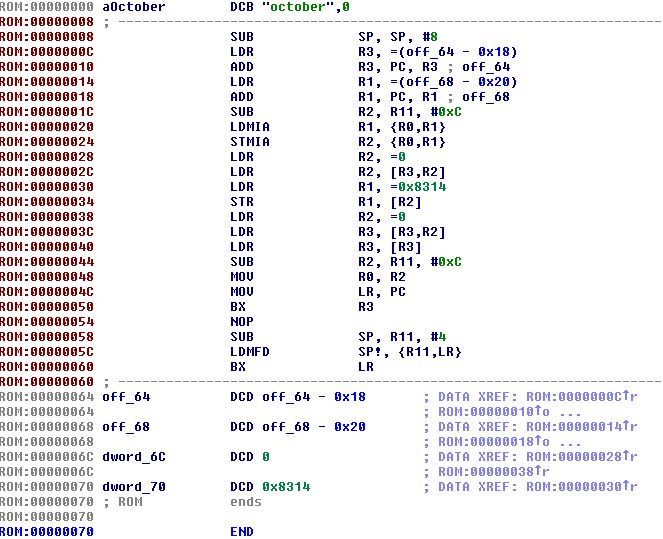Screen dimensions: 663x539
Task: Click LDR R2, =0 at address 00000028
Action: click(x=318, y=157)
